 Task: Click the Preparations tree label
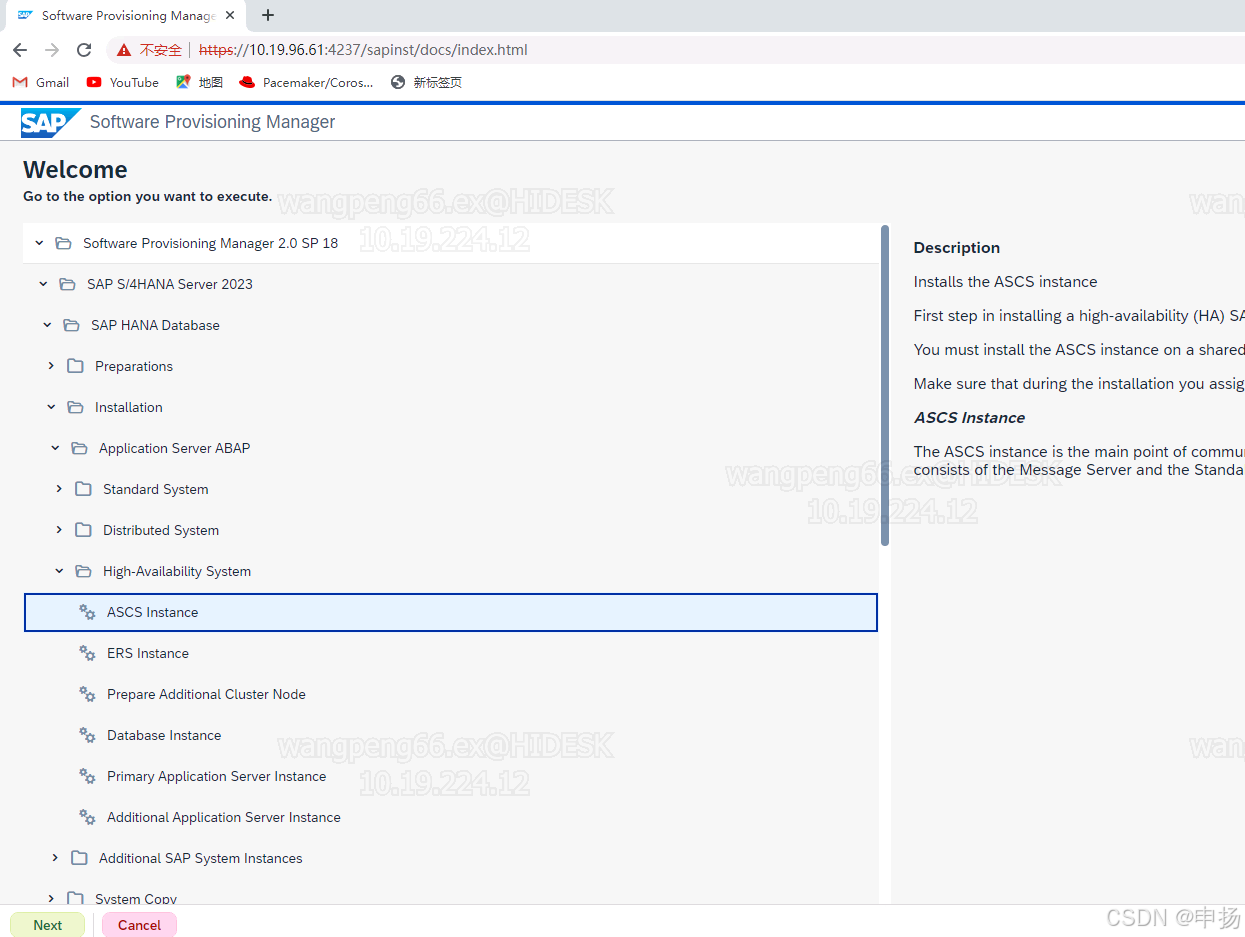(x=134, y=366)
